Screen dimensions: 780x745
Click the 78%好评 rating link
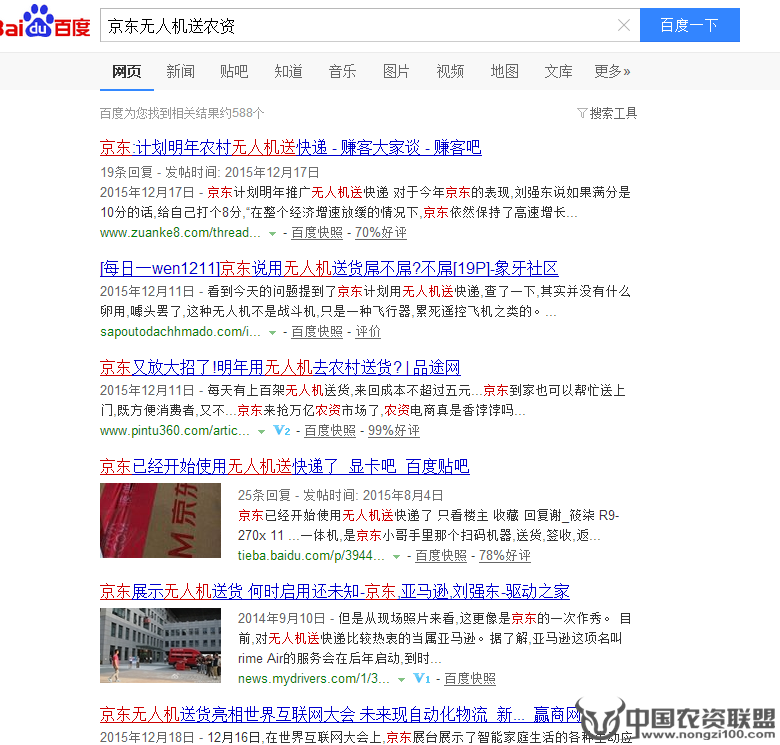pos(504,556)
